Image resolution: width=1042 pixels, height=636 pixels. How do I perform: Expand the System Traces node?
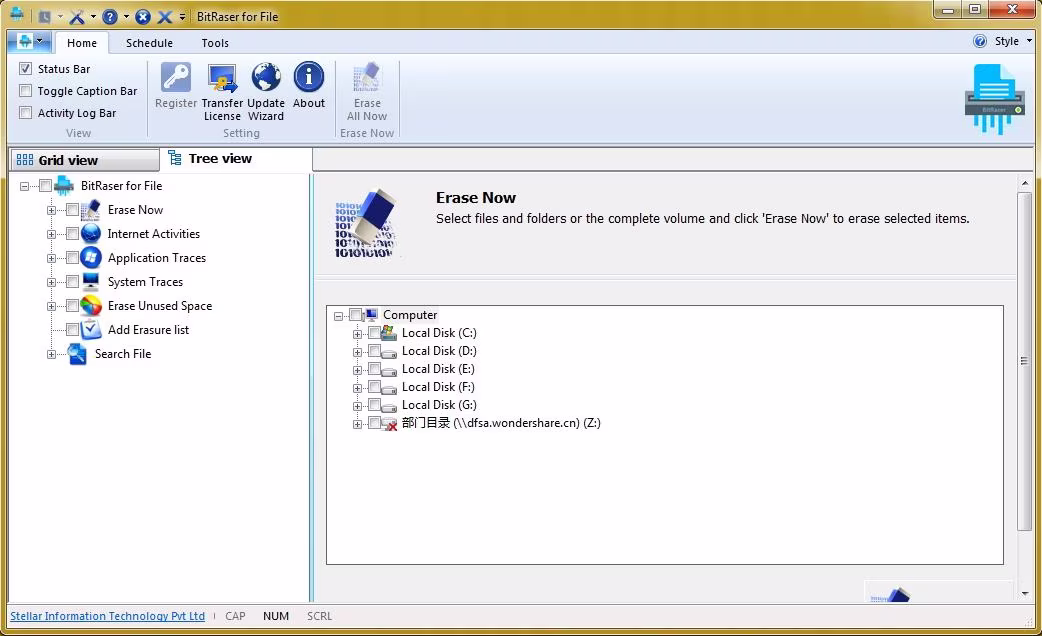pyautogui.click(x=51, y=282)
